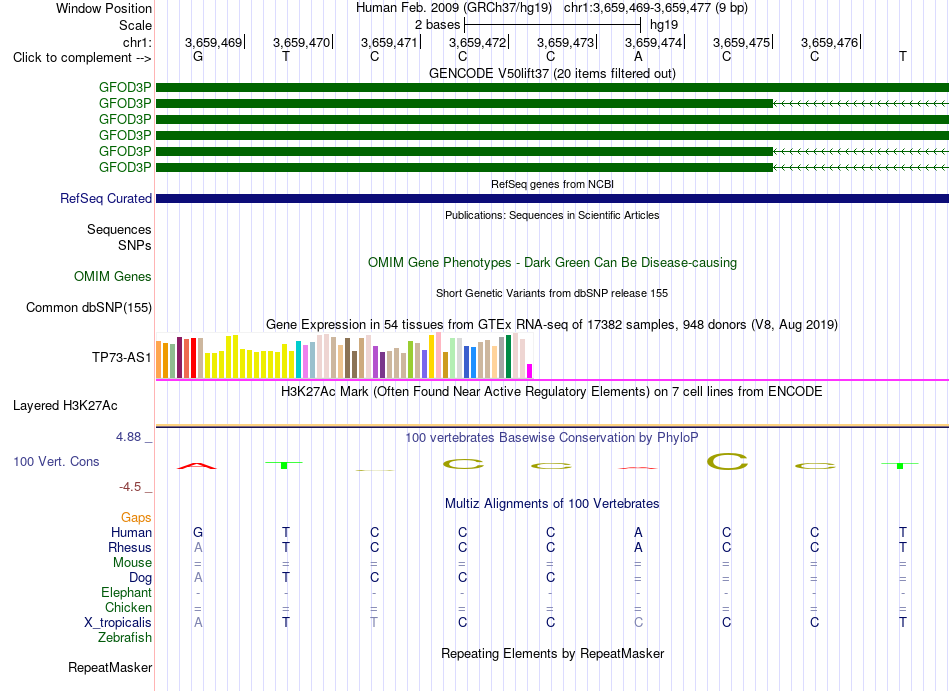Image resolution: width=950 pixels, height=691 pixels.
Task: Open the PhyloP Basewise Conservation title
Action: (552, 437)
